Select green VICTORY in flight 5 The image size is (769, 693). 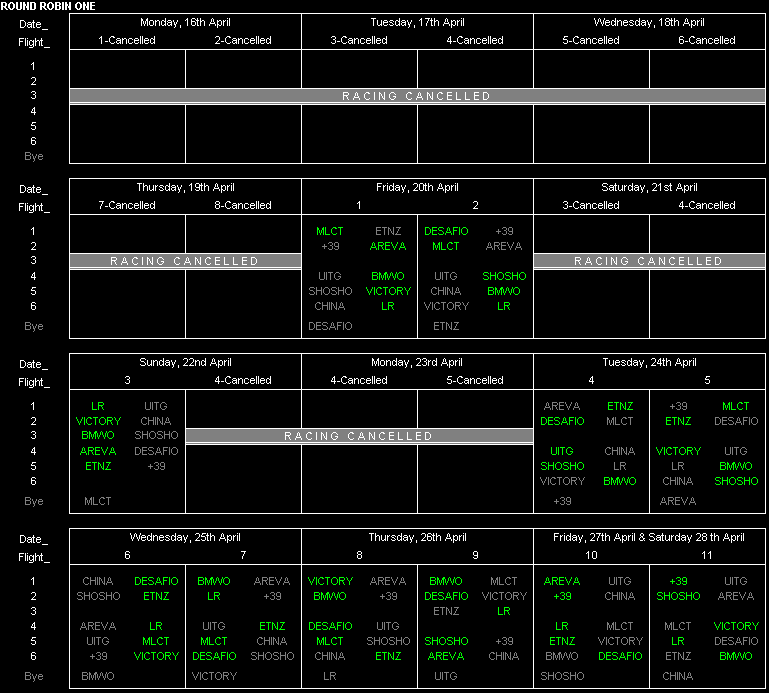tap(678, 451)
